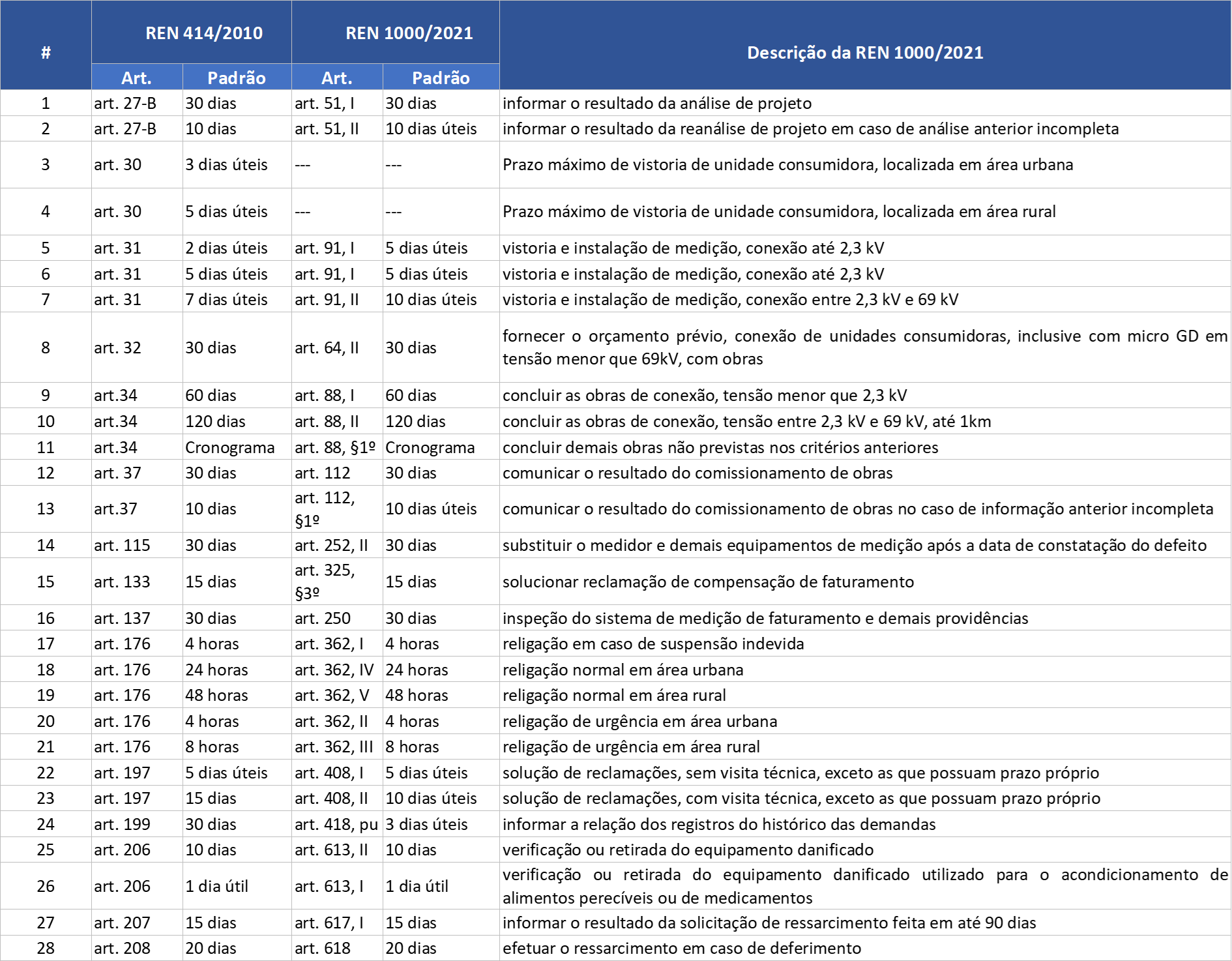Select the 'art. 88, §1º' cell
This screenshot has height=961, width=1232.
tap(335, 447)
